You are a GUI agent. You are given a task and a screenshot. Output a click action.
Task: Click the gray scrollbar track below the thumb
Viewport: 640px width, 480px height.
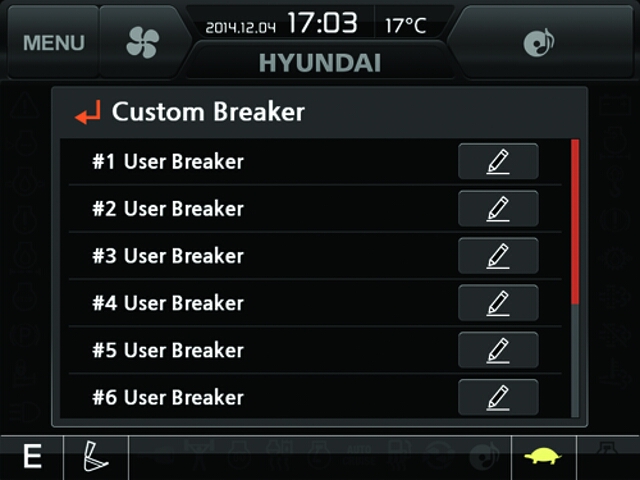575,361
